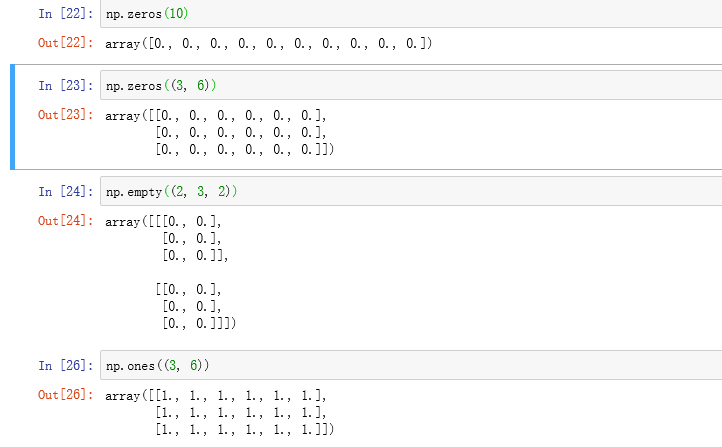Image resolution: width=722 pixels, height=447 pixels.
Task: Click the blue selection bar of cell 23
Action: point(13,116)
